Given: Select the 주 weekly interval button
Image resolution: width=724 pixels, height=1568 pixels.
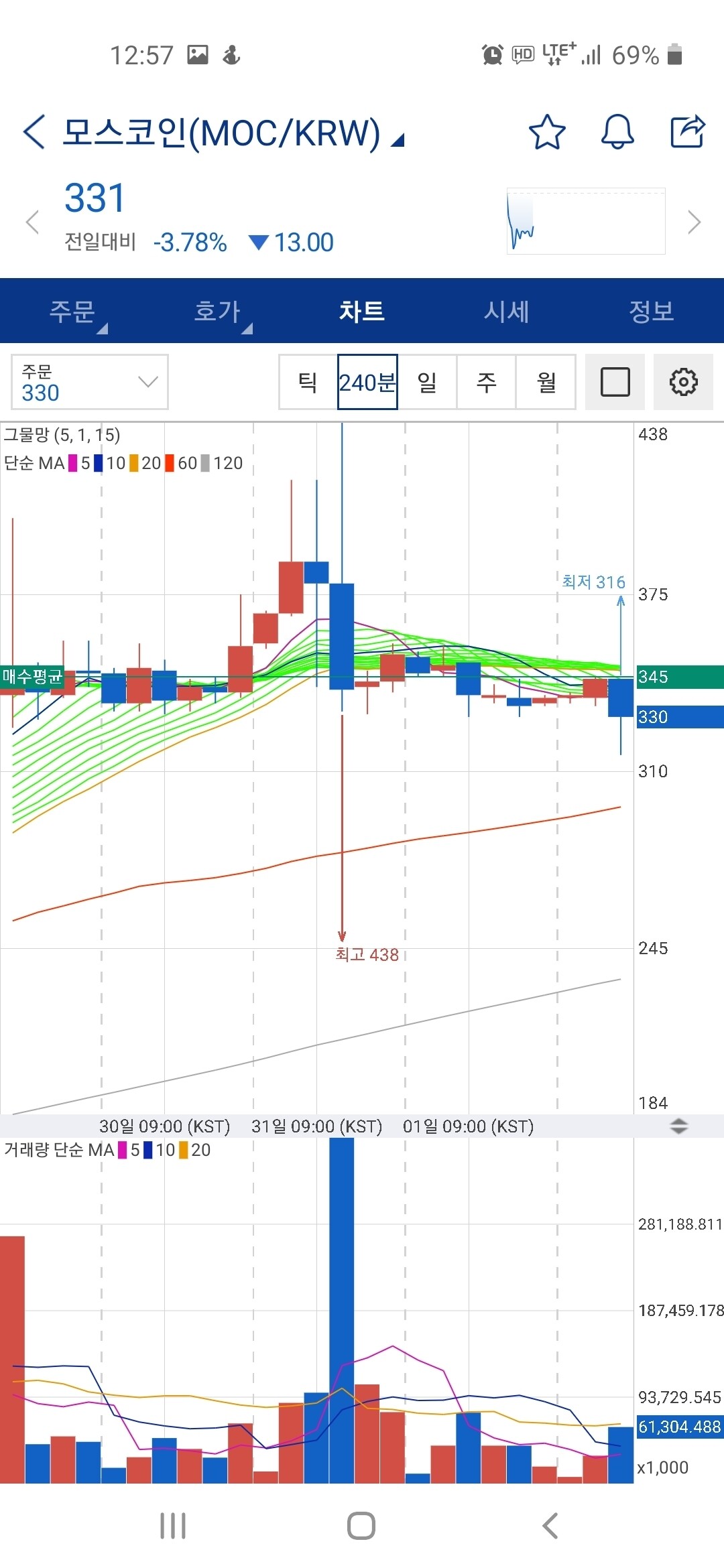Looking at the screenshot, I should click(486, 382).
